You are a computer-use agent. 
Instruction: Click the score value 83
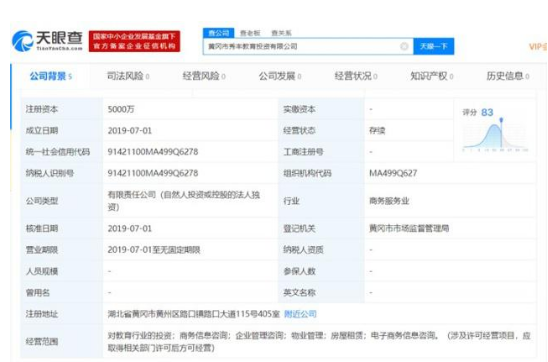point(487,112)
